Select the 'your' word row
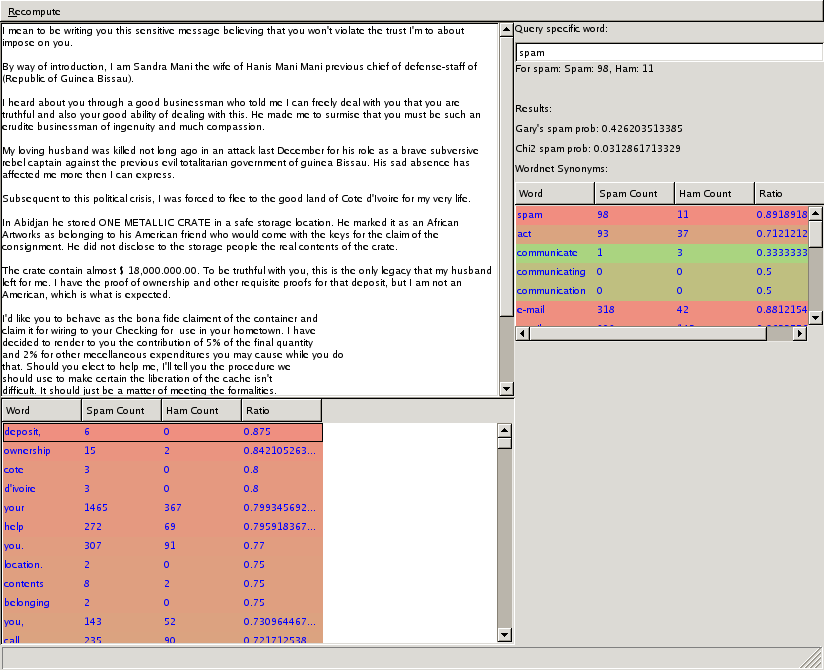Screen dimensions: 824x670 tap(162, 508)
